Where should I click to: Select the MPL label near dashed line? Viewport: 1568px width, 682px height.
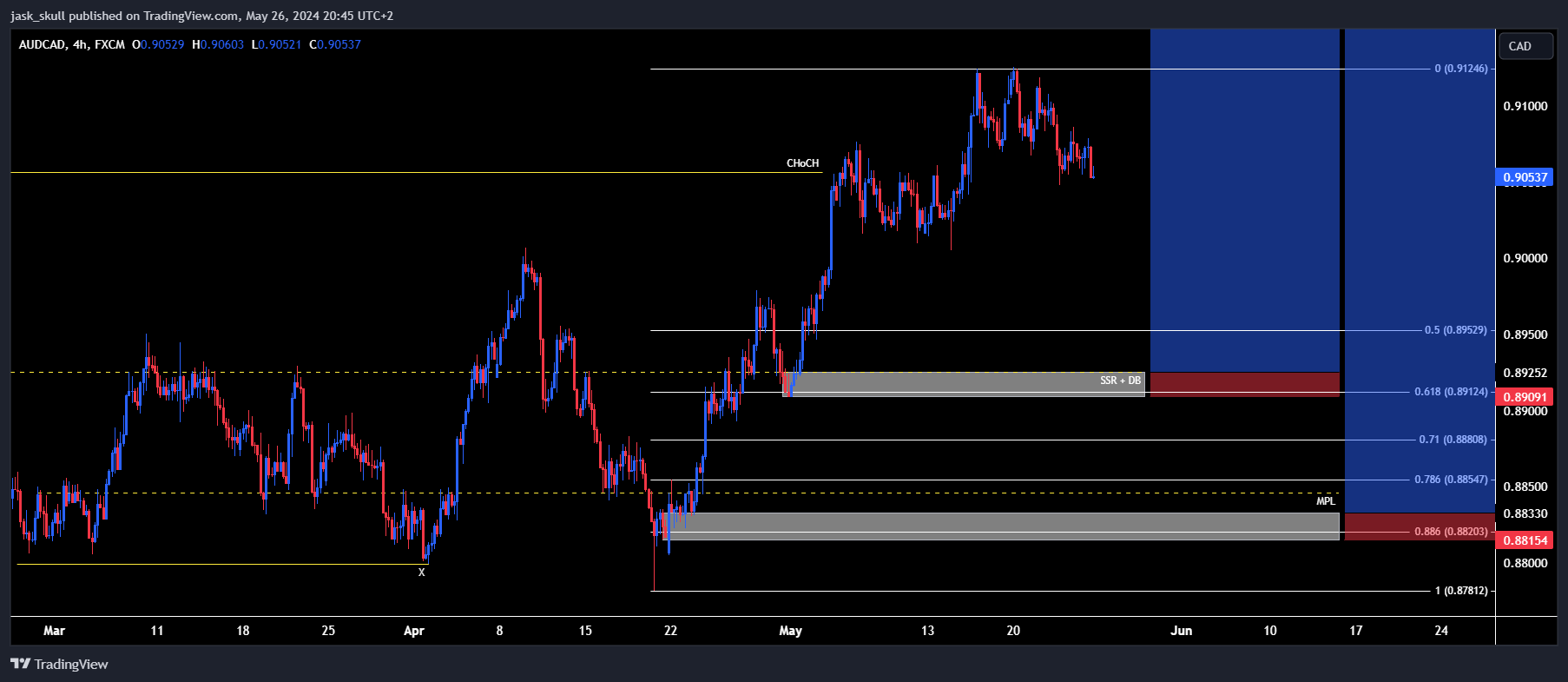tap(1326, 501)
